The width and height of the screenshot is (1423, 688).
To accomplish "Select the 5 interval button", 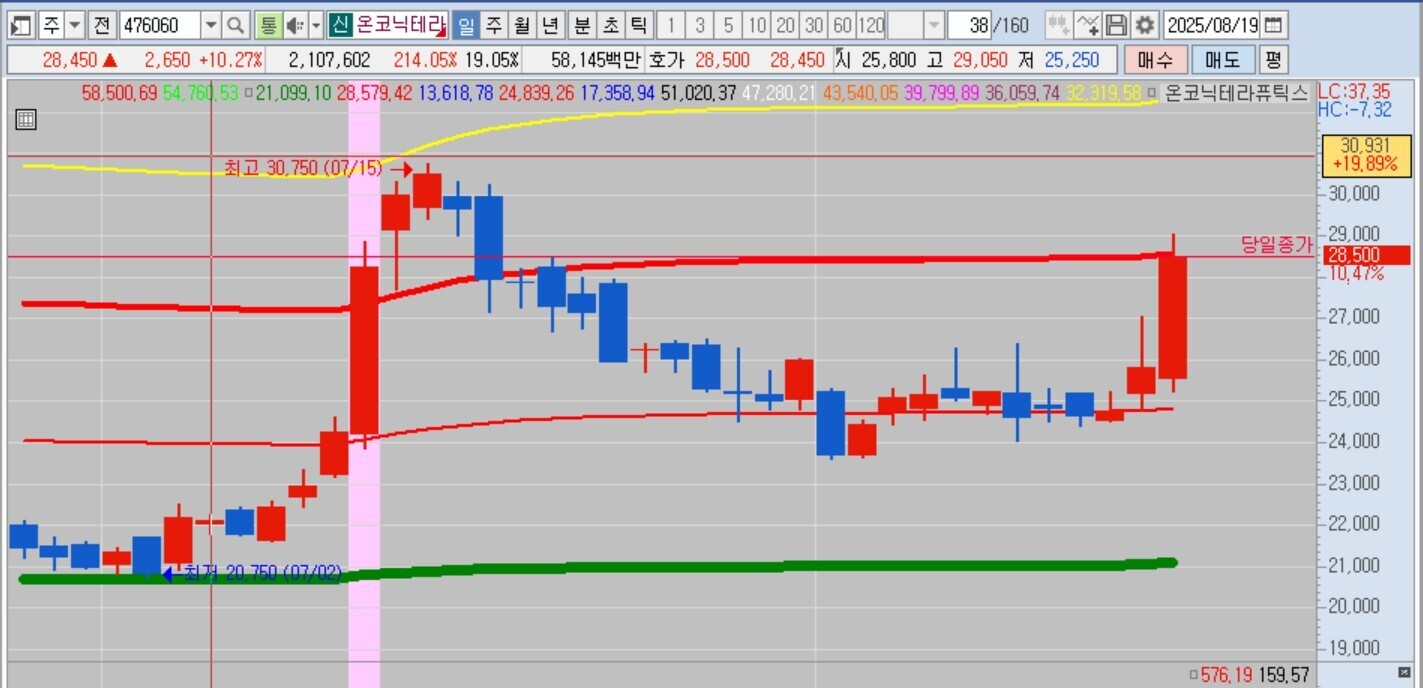I will point(729,25).
